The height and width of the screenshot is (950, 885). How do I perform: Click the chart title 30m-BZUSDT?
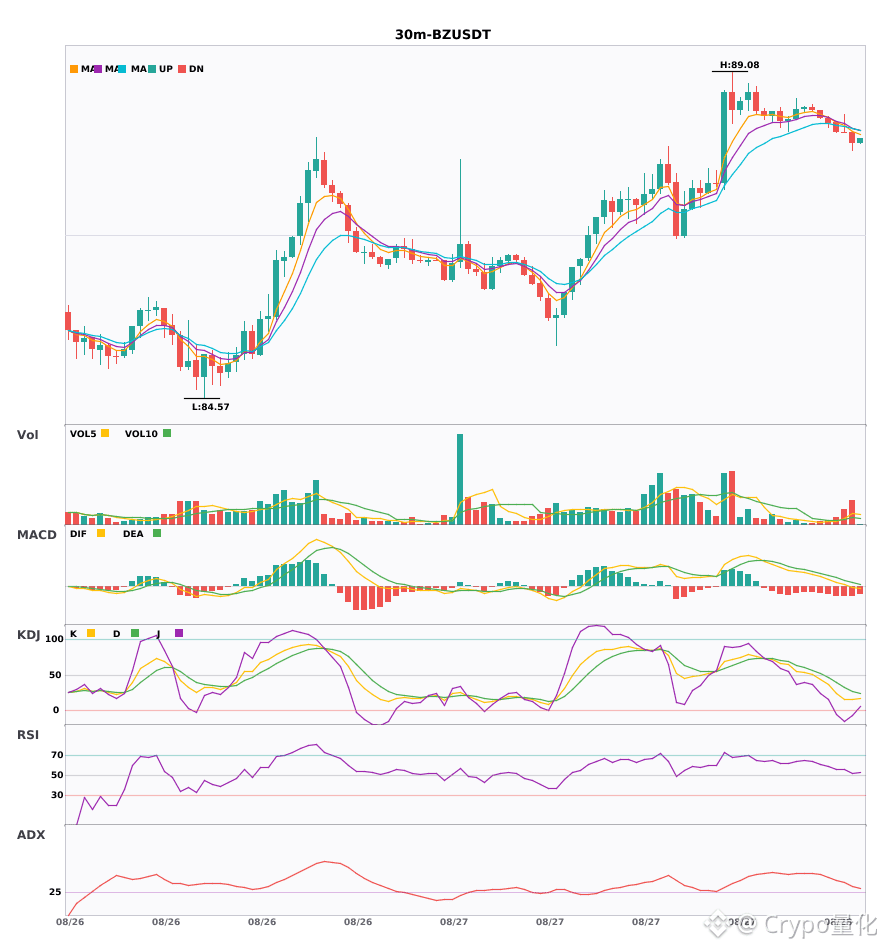(442, 35)
